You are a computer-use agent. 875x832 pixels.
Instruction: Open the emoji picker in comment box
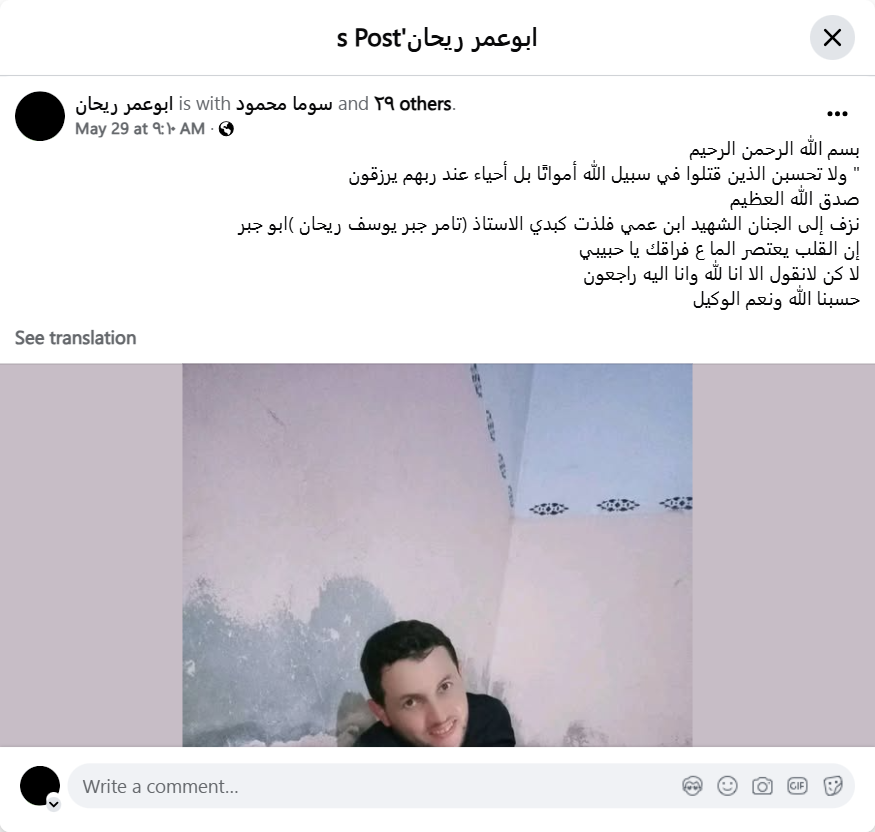[x=727, y=786]
